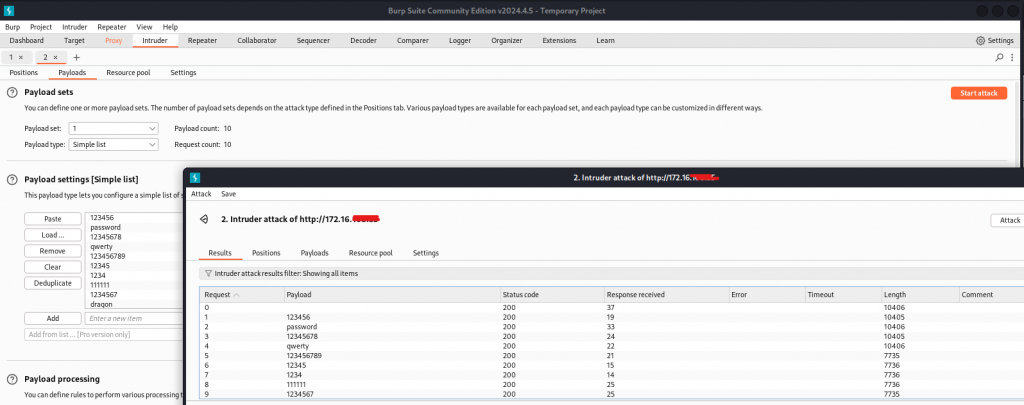Click the Start attack button

coord(978,93)
